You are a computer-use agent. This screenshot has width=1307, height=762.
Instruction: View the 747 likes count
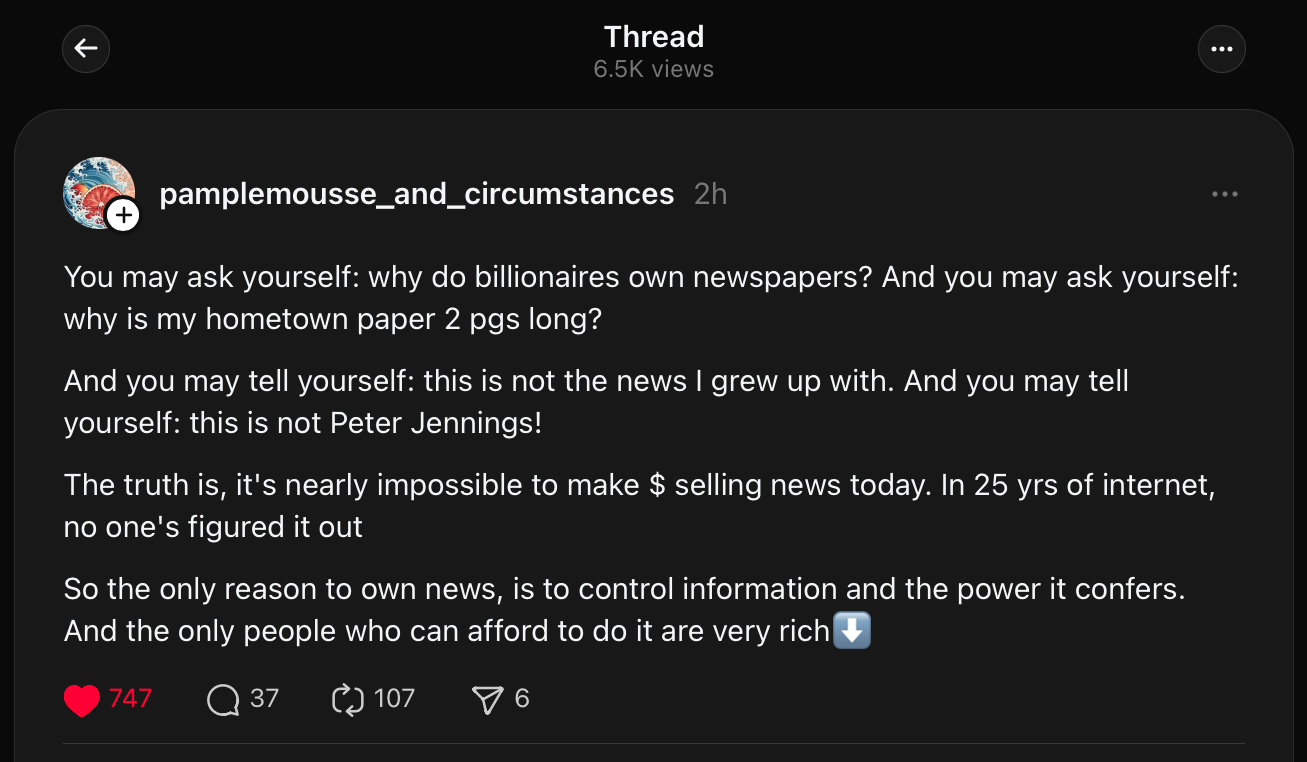130,698
